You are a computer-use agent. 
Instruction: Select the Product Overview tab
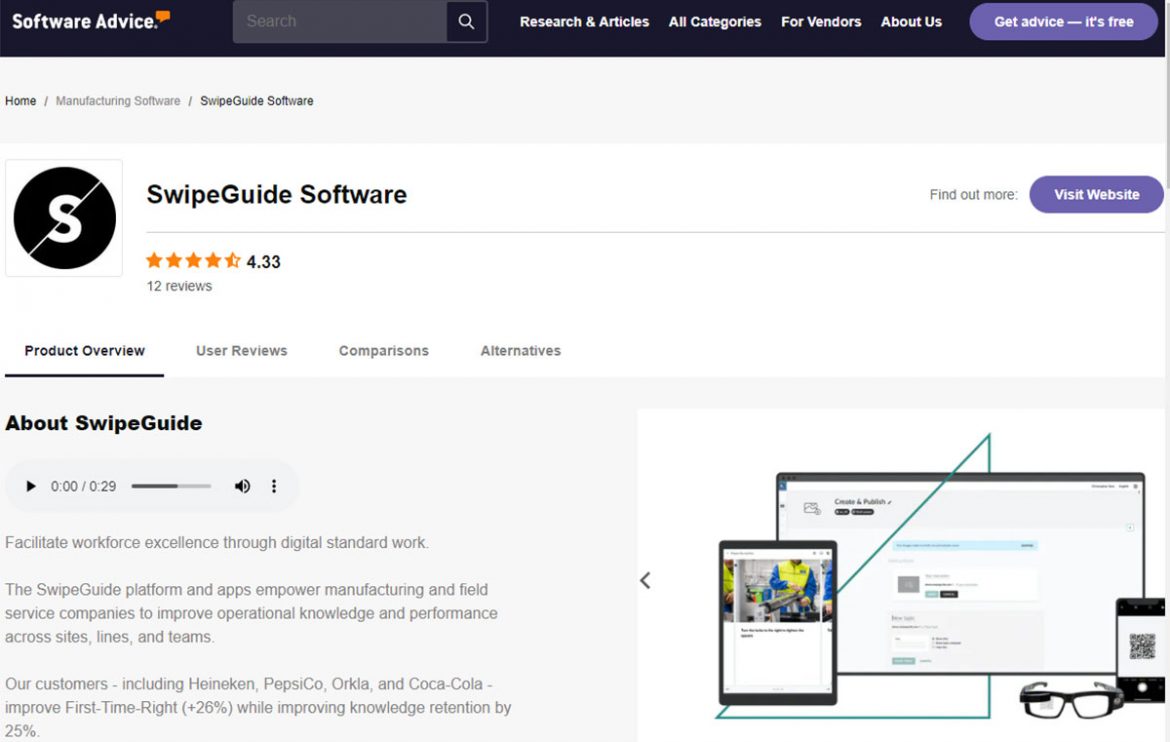85,351
